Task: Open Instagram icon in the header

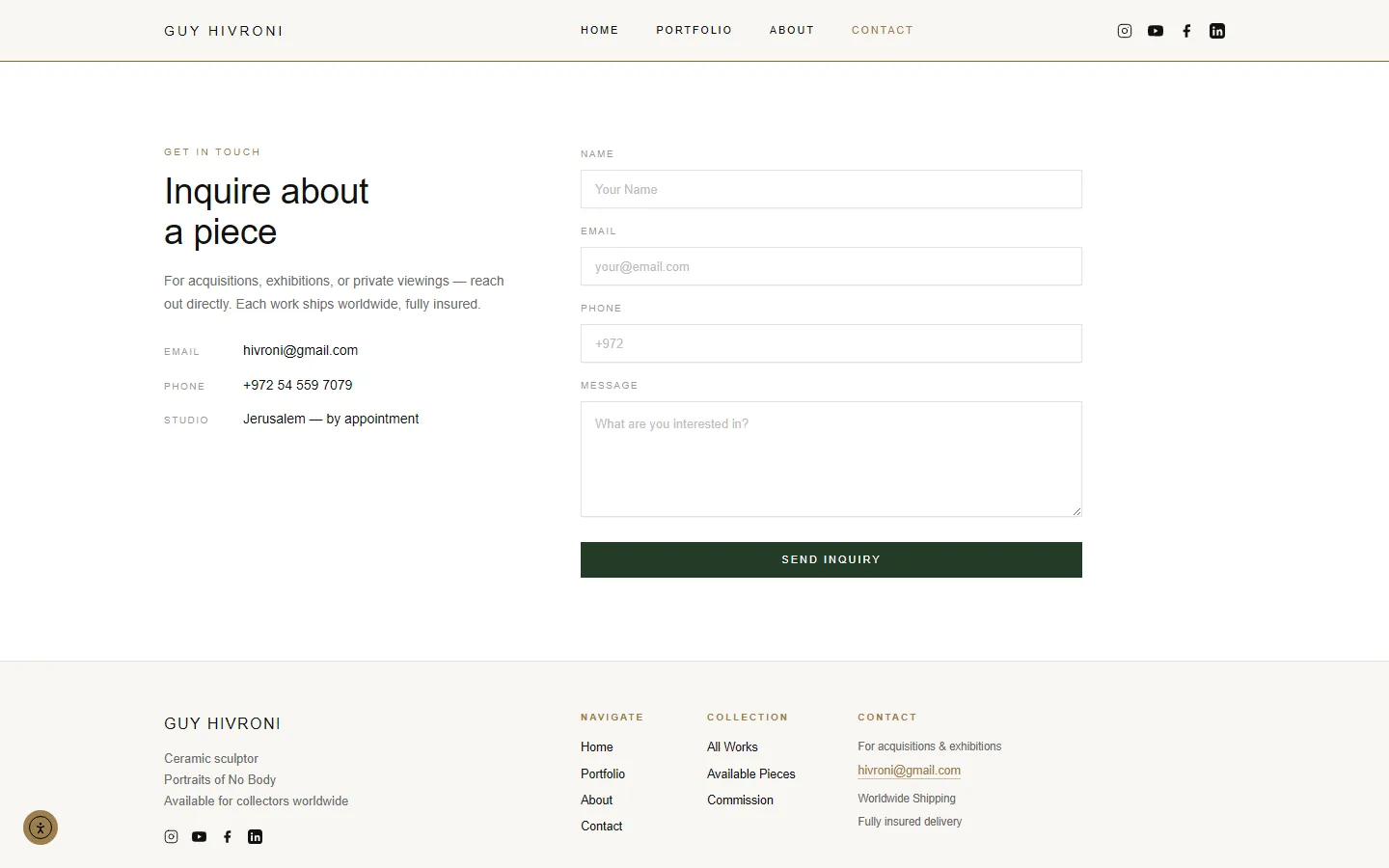Action: pos(1125,31)
